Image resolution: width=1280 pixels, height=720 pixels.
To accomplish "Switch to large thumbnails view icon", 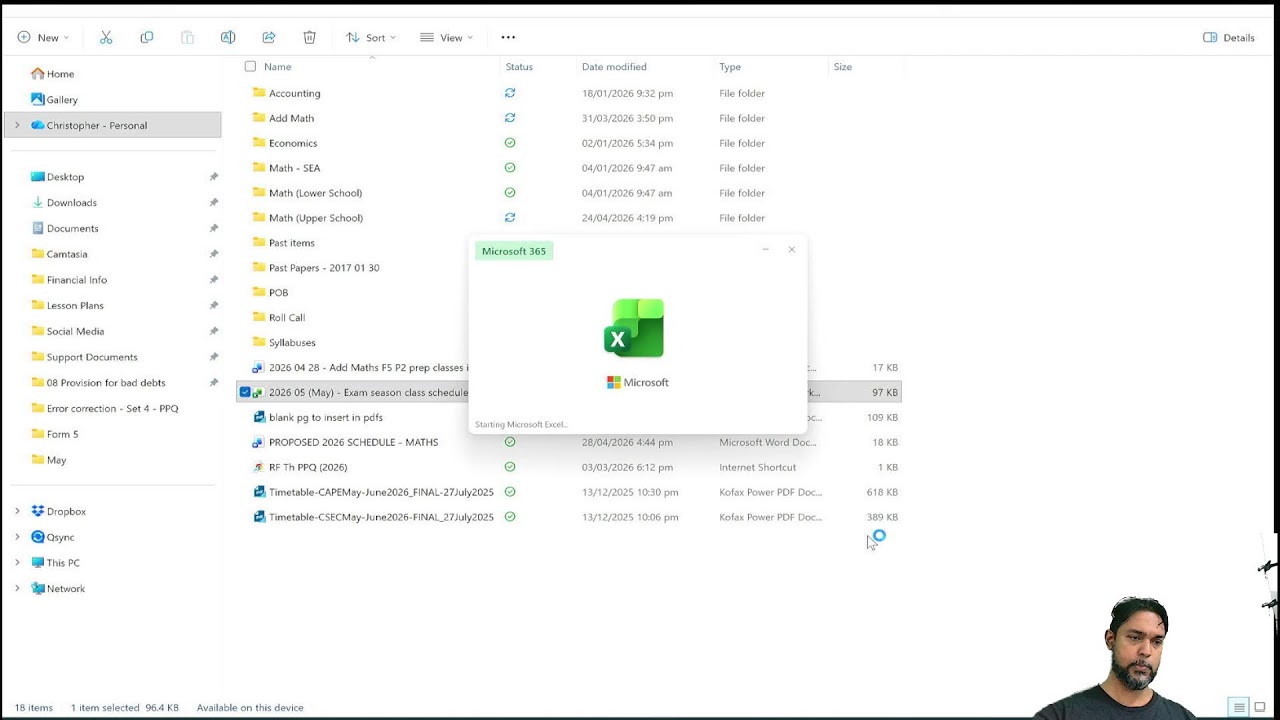I will [x=1260, y=707].
